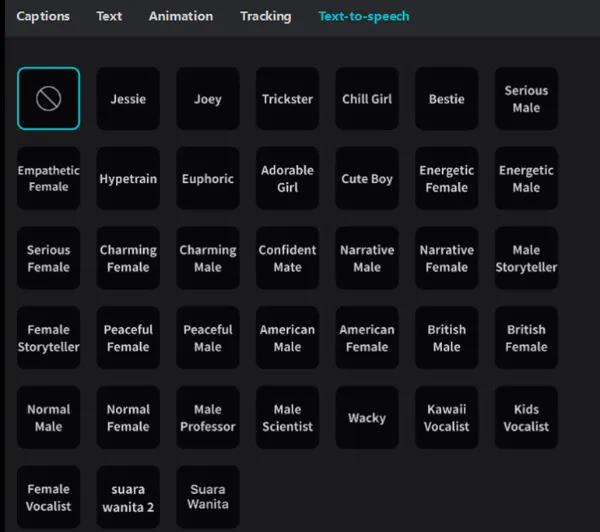Apply the Kids Vocalist voice

click(526, 417)
